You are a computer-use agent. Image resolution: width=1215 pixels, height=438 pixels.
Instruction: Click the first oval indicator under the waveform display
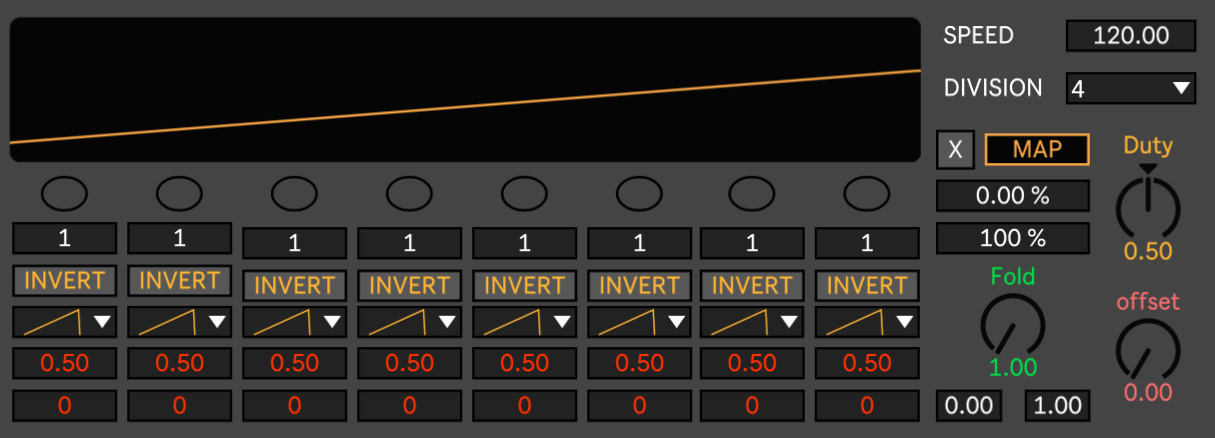[64, 193]
